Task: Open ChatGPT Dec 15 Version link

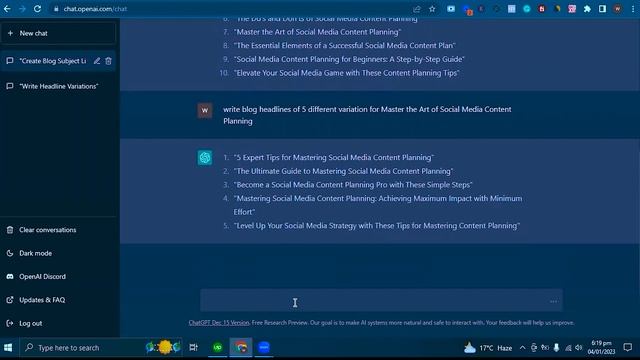Action: (219, 322)
